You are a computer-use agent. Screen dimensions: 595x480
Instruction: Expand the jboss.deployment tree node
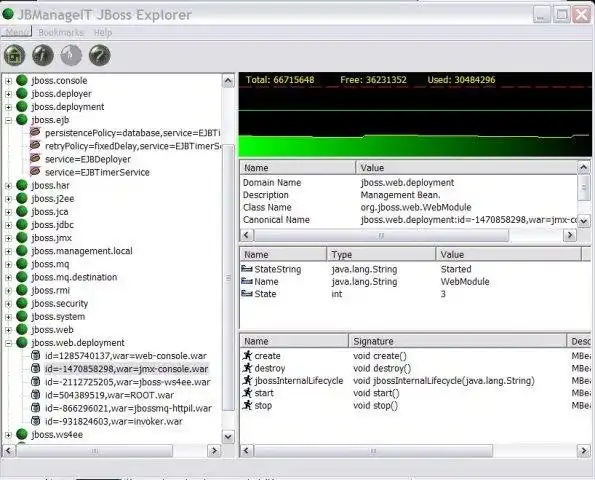8,107
